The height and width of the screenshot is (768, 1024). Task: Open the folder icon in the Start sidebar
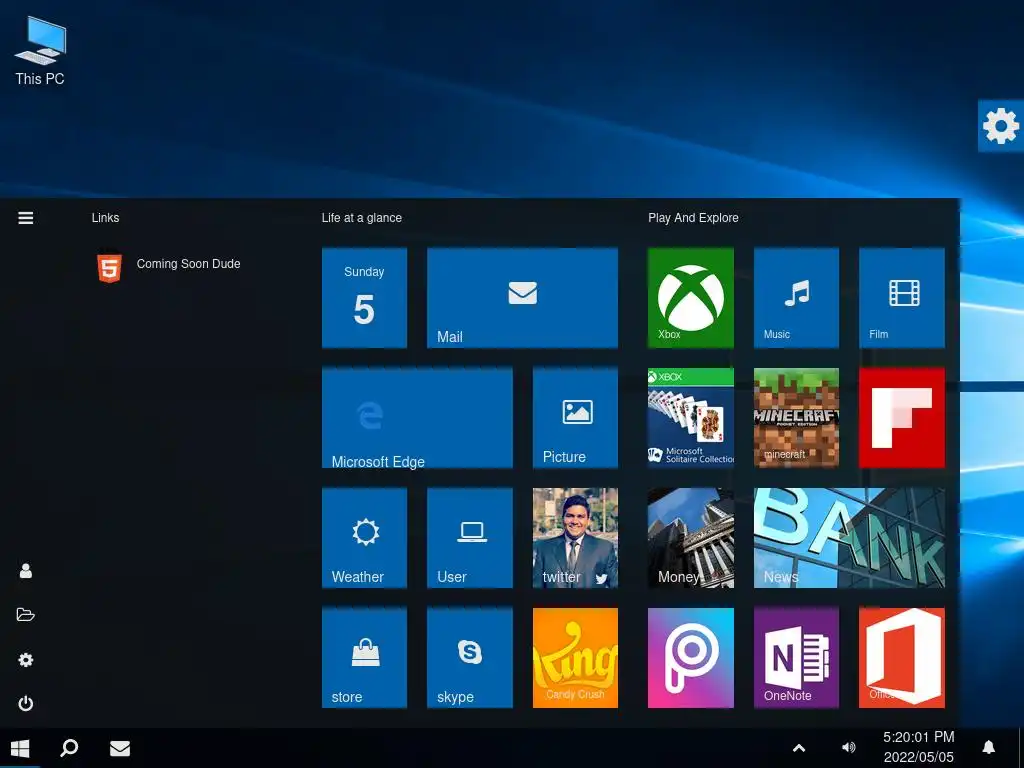click(x=25, y=615)
